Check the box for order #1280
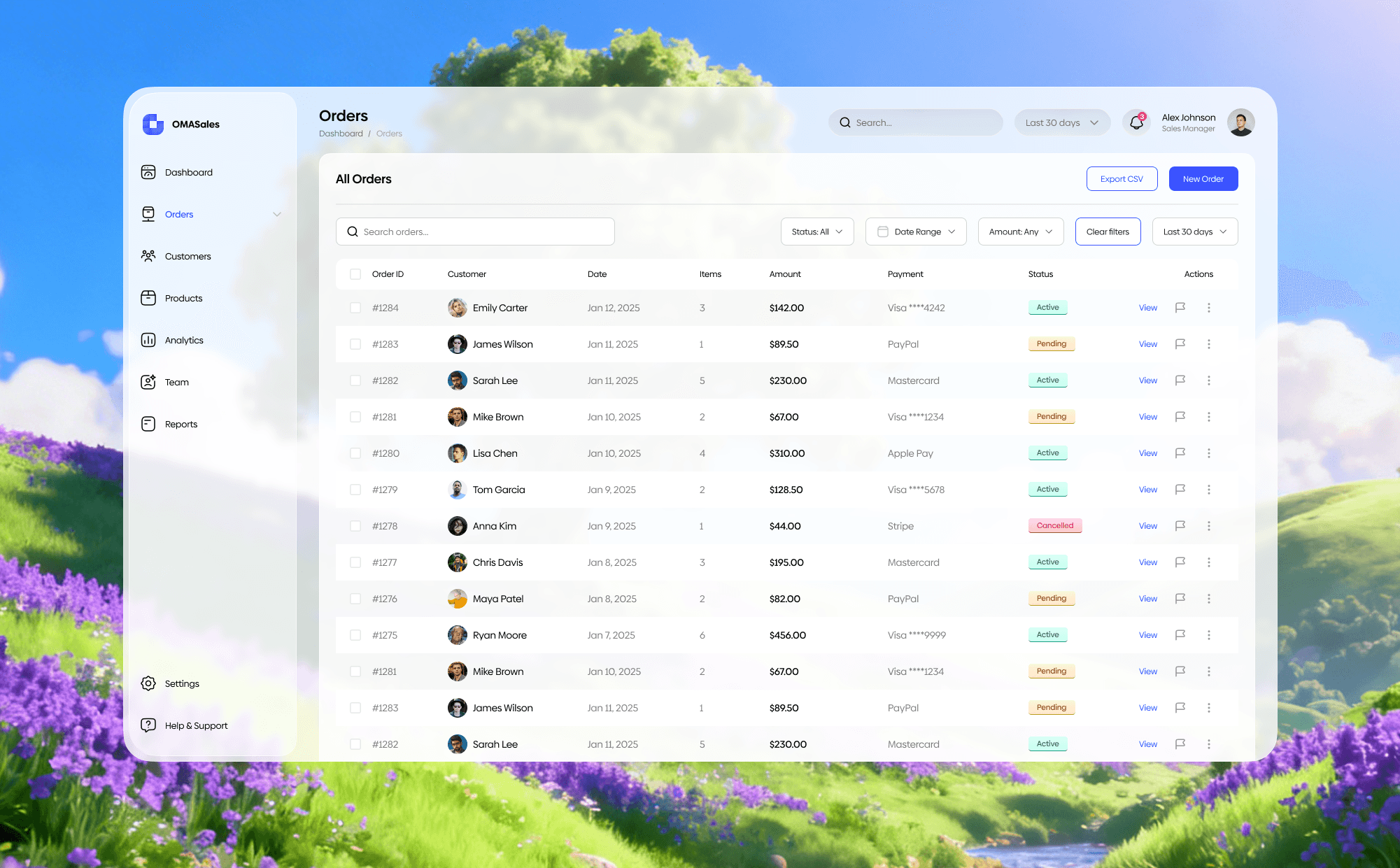This screenshot has width=1400, height=868. [355, 453]
